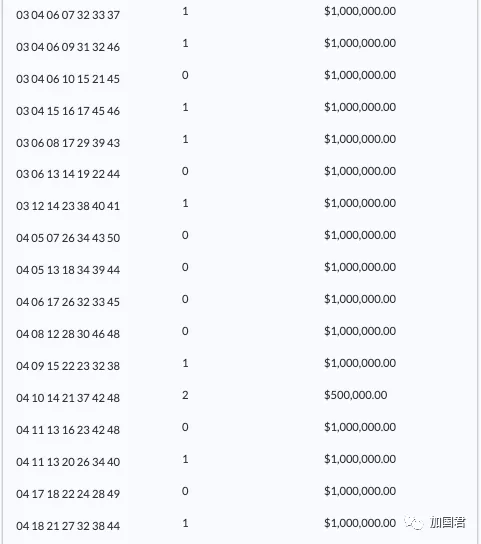Click the 加国君 watermark text
Image resolution: width=481 pixels, height=544 pixels.
click(x=448, y=522)
